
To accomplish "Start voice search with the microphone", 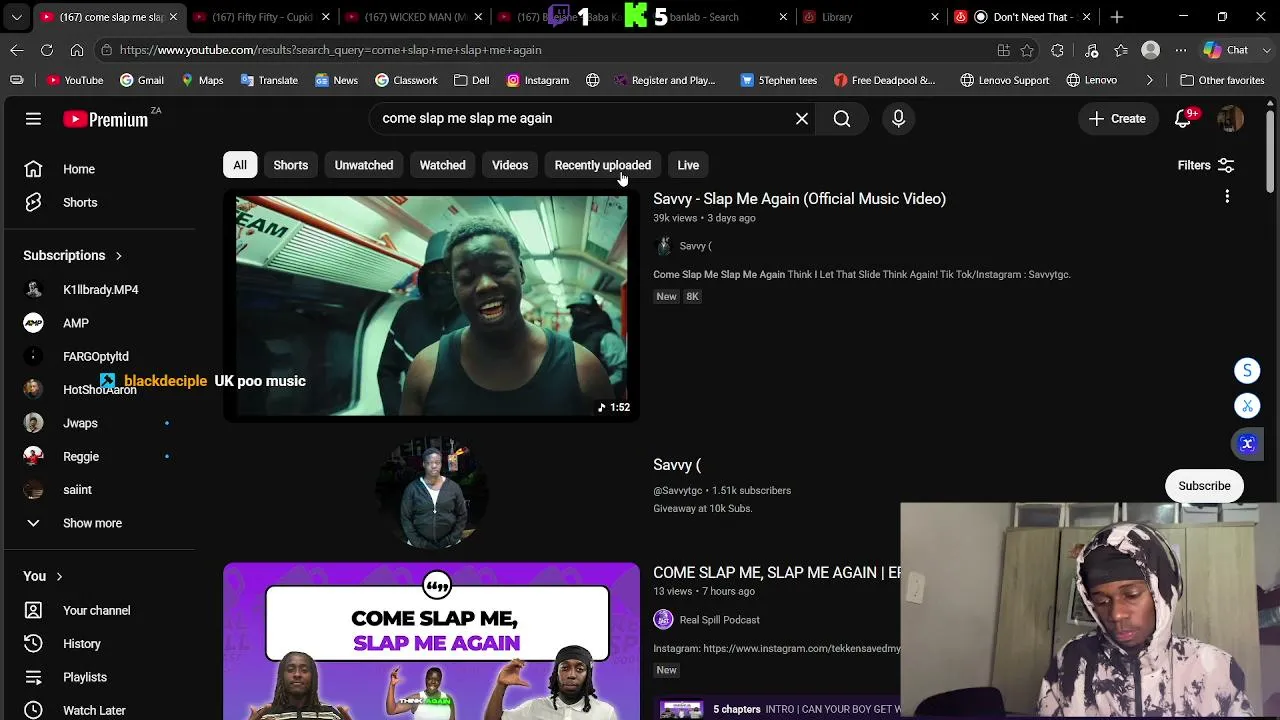I will [x=898, y=118].
